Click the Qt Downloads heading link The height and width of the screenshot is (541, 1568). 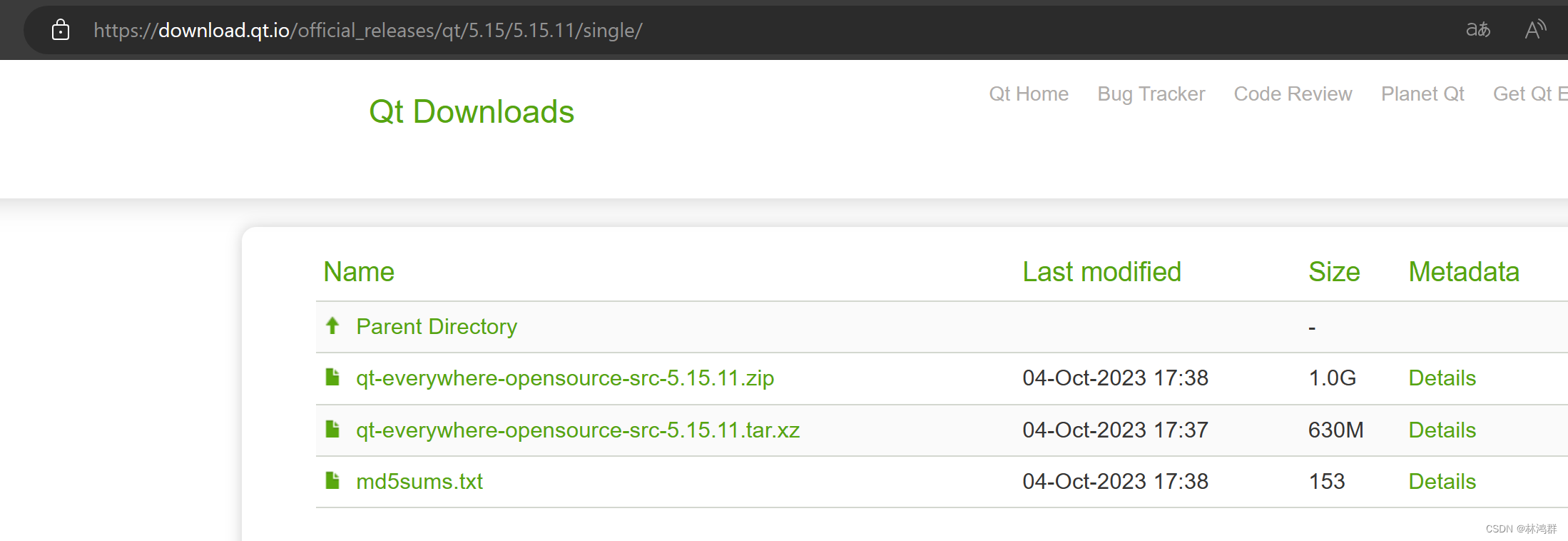pyautogui.click(x=471, y=112)
